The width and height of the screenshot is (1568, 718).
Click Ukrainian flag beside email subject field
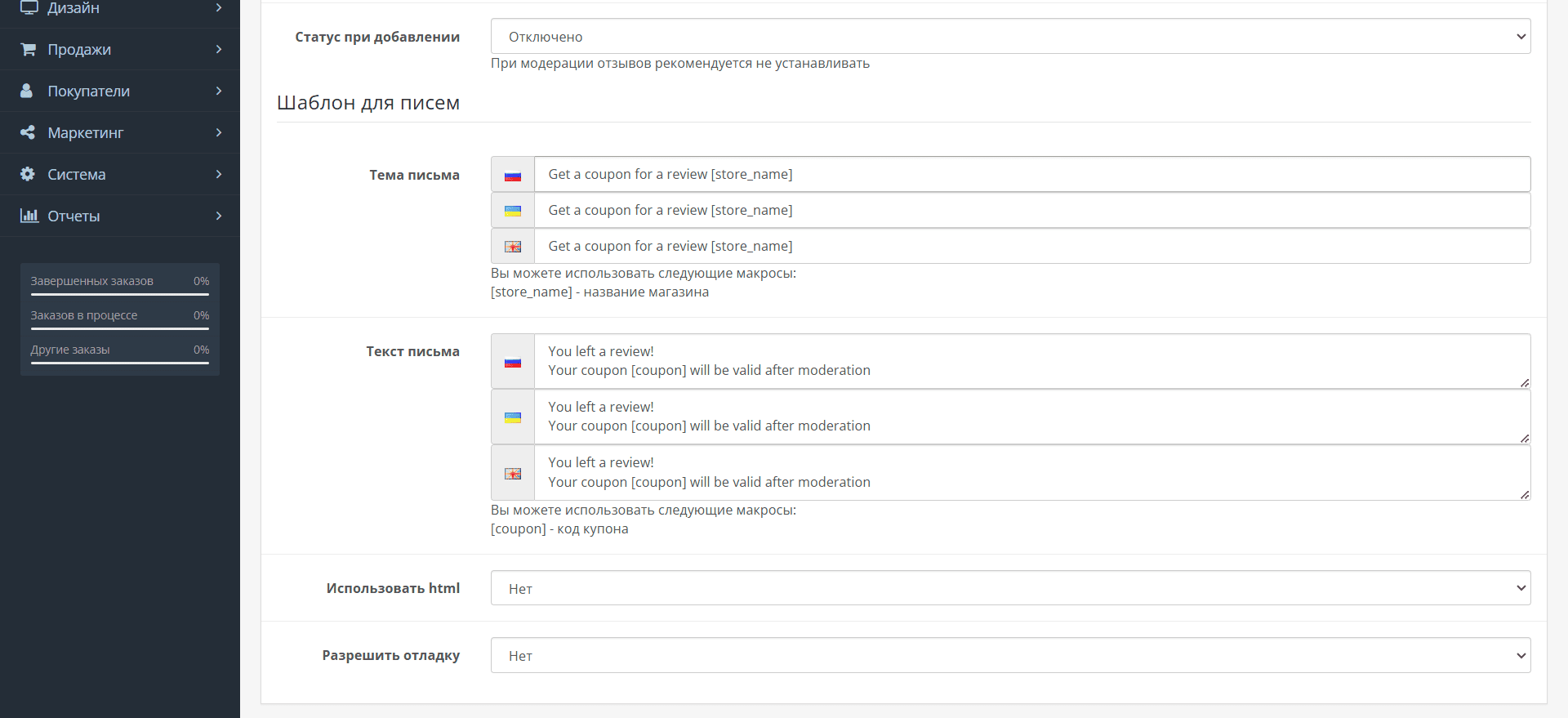click(x=513, y=211)
